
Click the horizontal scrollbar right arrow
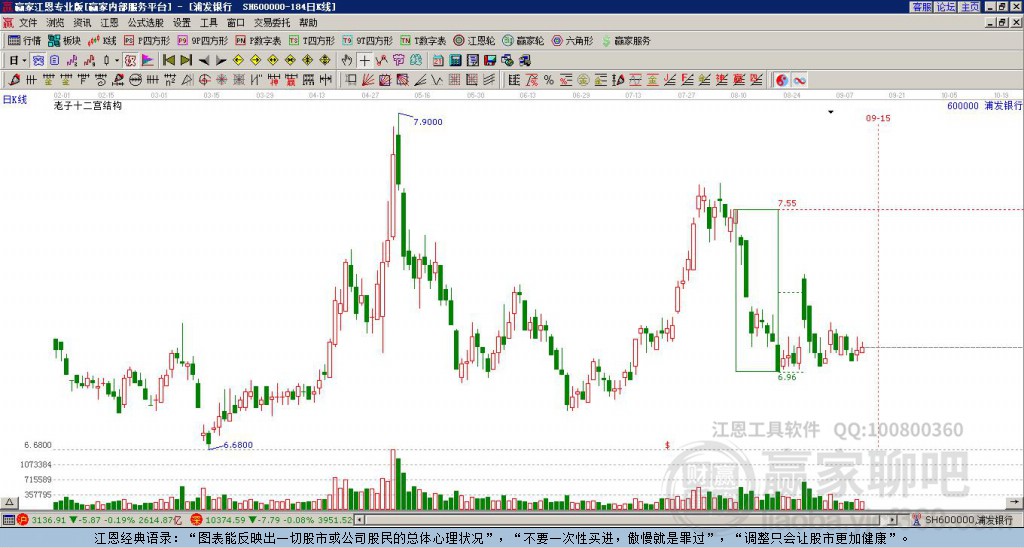(892, 520)
